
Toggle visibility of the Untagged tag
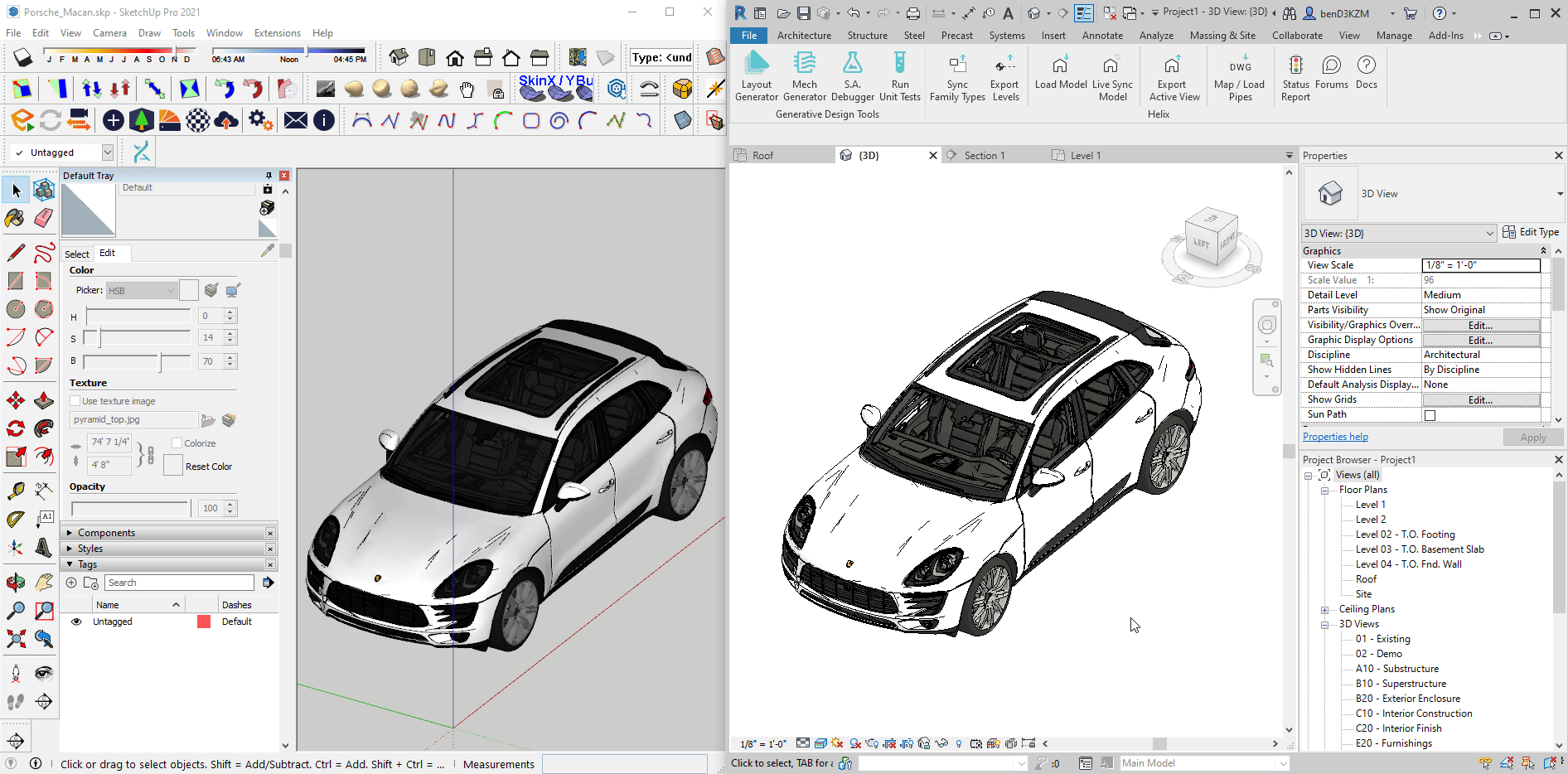pos(76,622)
